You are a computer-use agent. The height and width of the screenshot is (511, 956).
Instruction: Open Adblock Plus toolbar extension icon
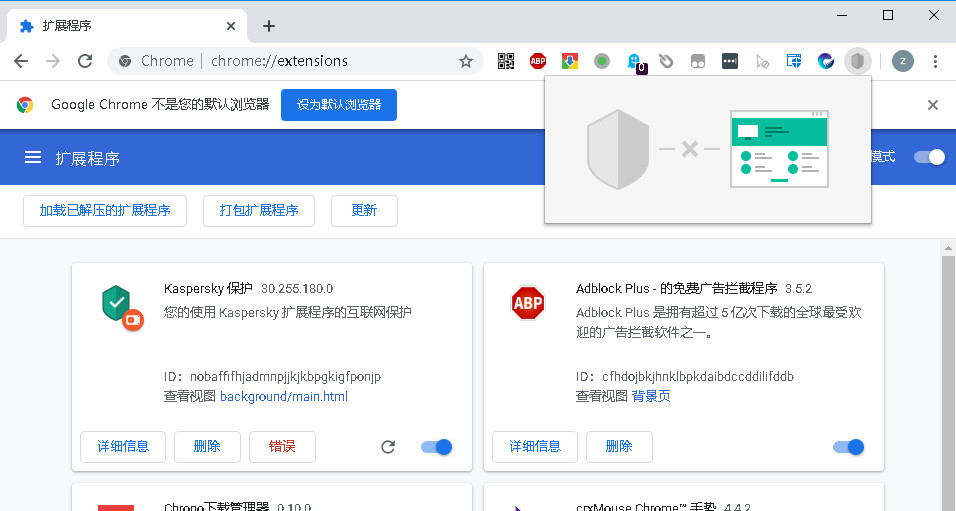(538, 61)
